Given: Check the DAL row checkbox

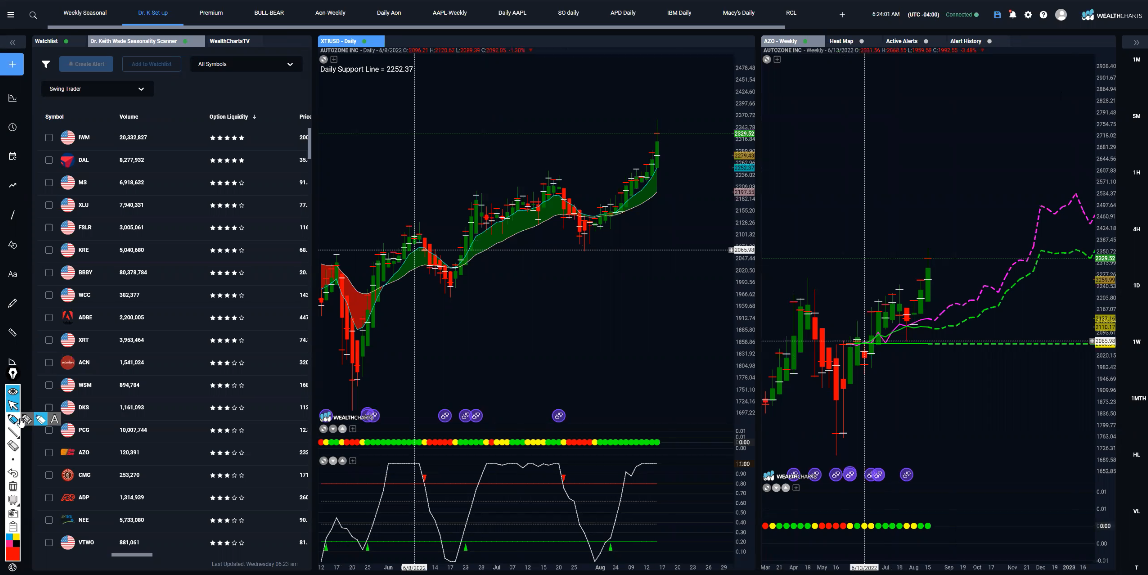Looking at the screenshot, I should tap(49, 160).
